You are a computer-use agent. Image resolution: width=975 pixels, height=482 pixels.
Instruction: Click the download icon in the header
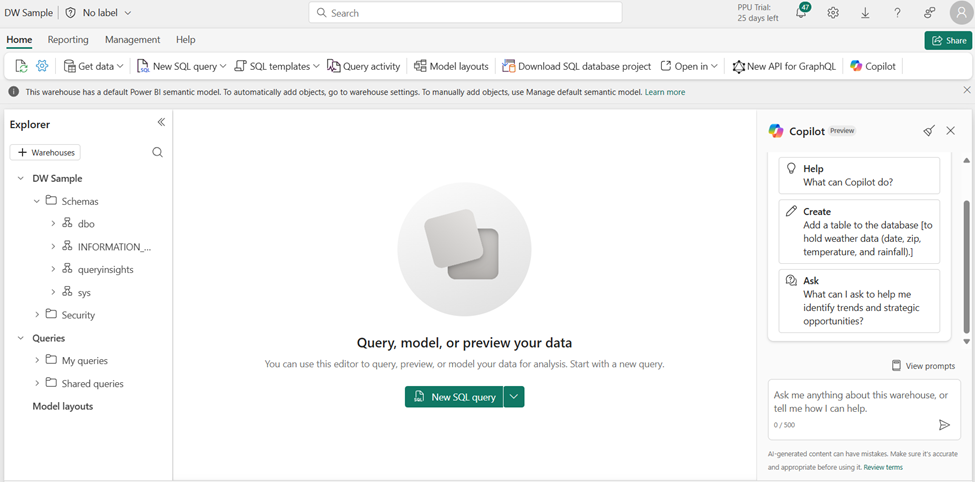[865, 12]
